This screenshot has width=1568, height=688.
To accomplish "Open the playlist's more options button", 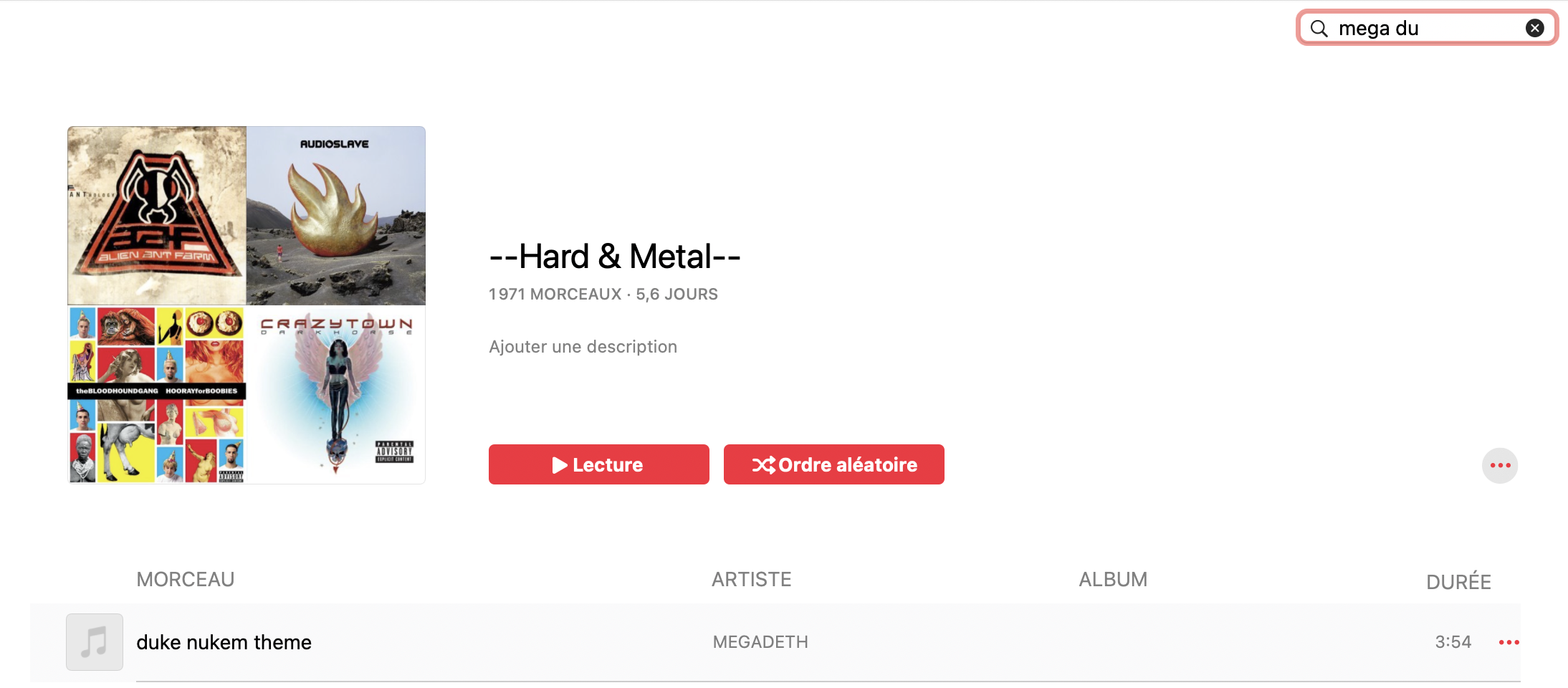I will (1500, 466).
